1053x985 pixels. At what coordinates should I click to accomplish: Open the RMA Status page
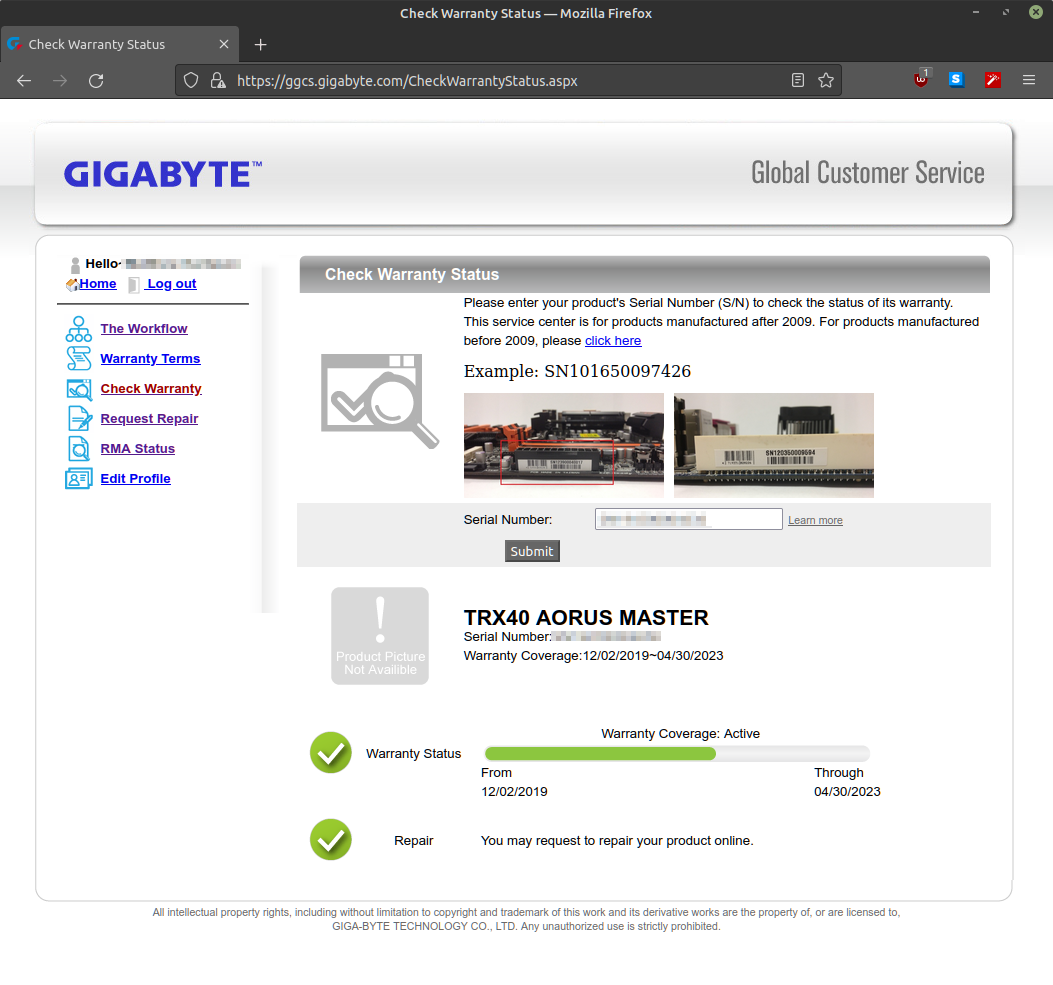coord(138,449)
